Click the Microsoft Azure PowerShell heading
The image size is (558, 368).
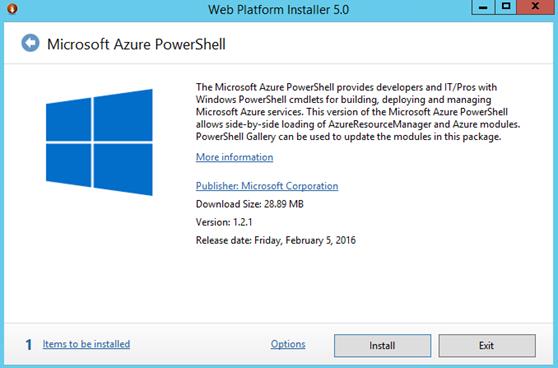136,44
